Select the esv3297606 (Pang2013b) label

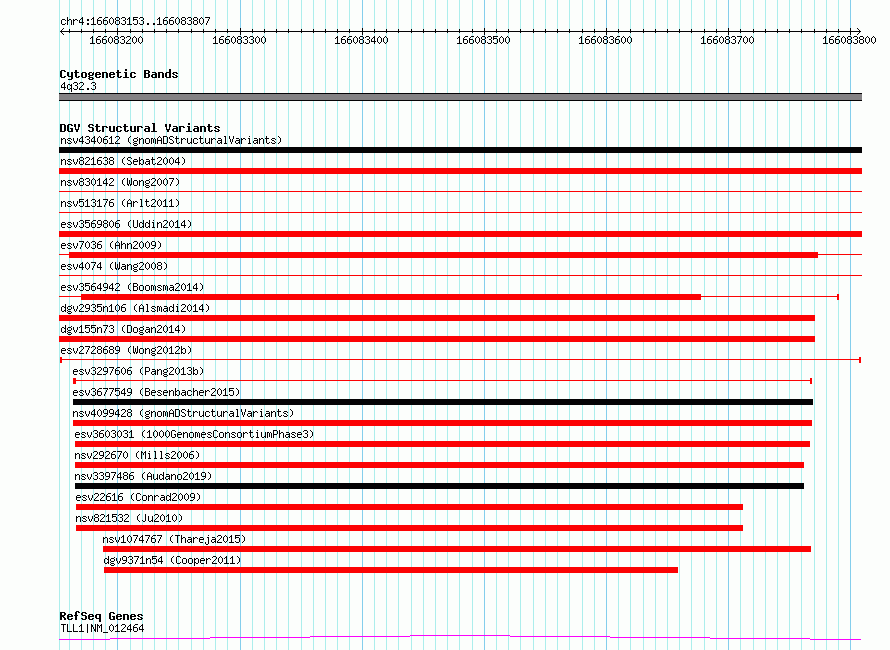click(x=138, y=371)
